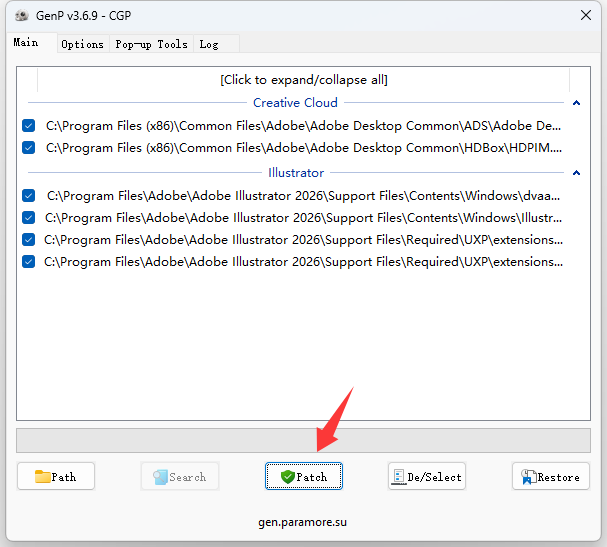Select the Creative Cloud group header
The image size is (607, 547).
[x=295, y=103]
